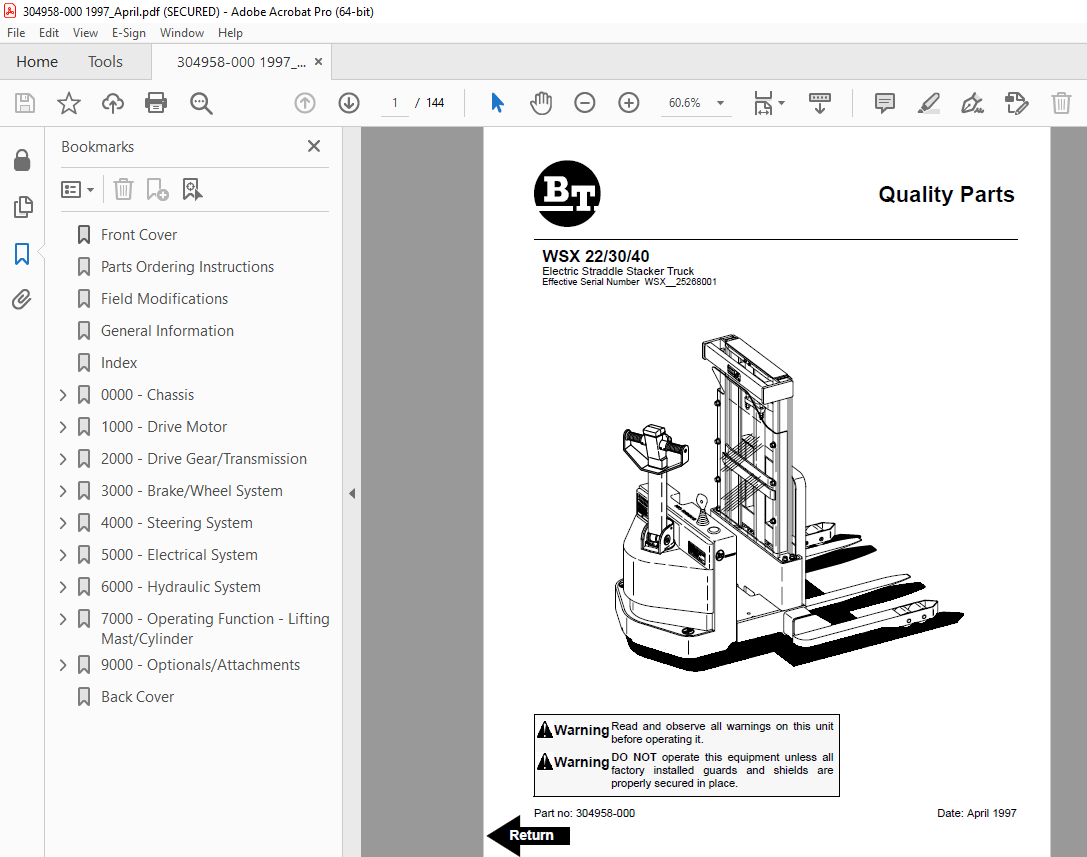This screenshot has height=857, width=1087.
Task: Open the Attachments paperclip pane
Action: point(22,300)
